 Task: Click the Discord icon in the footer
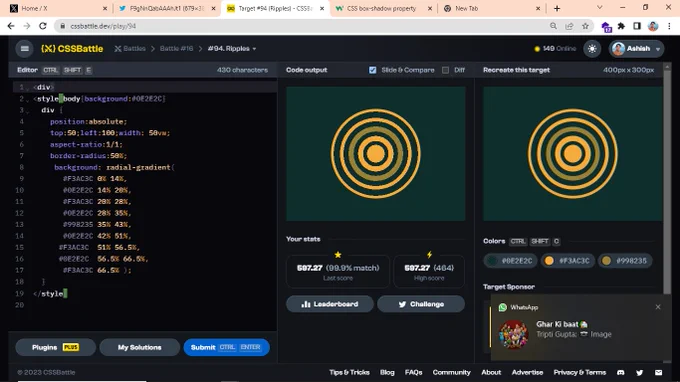[621, 372]
